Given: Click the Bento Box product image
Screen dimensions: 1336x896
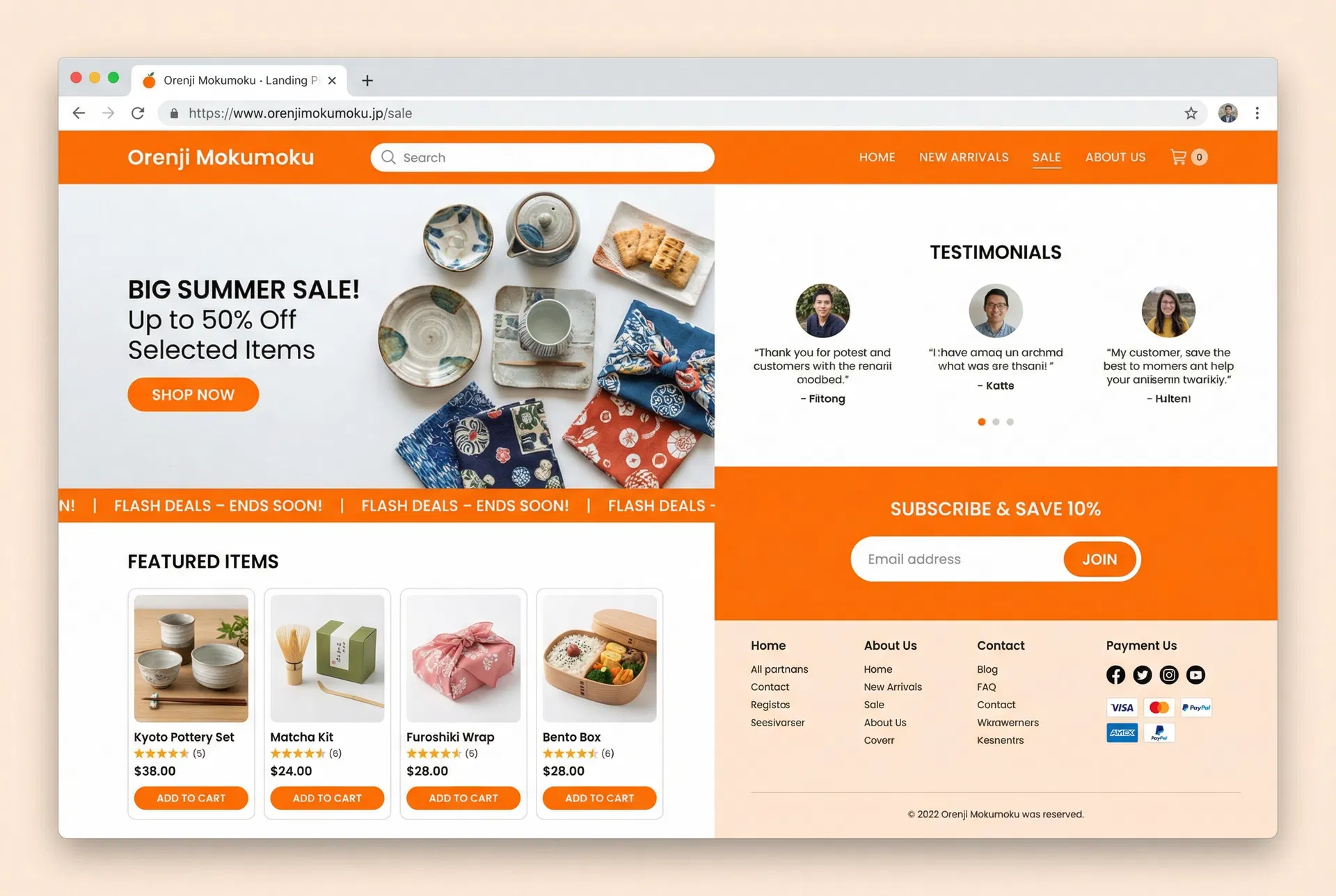Looking at the screenshot, I should click(599, 658).
